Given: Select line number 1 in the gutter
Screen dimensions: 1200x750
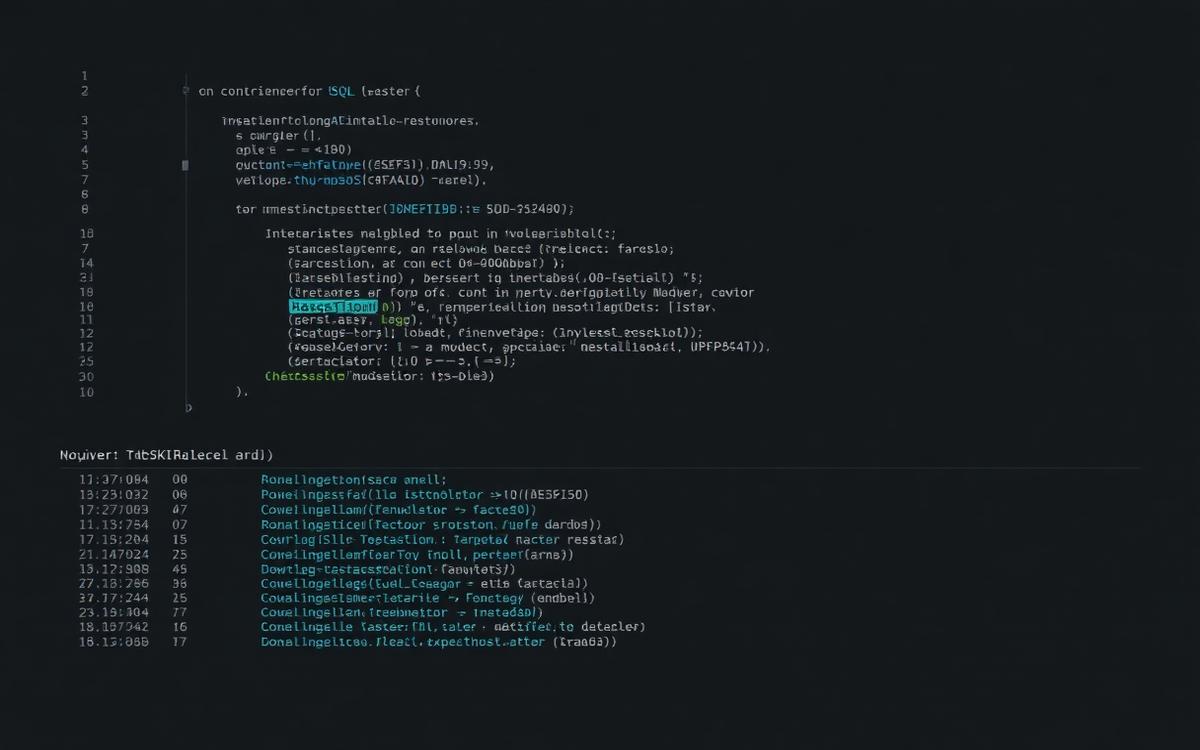Looking at the screenshot, I should click(x=84, y=76).
